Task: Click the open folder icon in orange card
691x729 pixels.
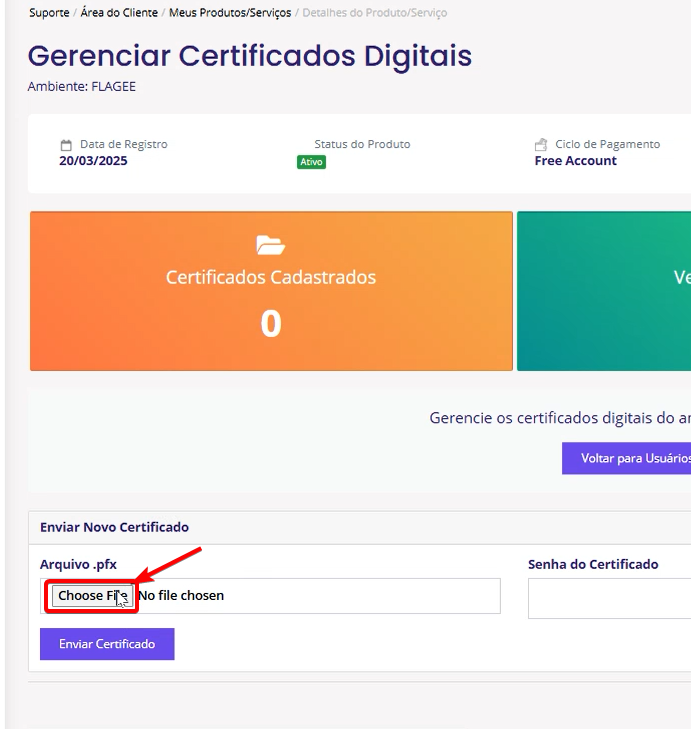Action: point(270,245)
